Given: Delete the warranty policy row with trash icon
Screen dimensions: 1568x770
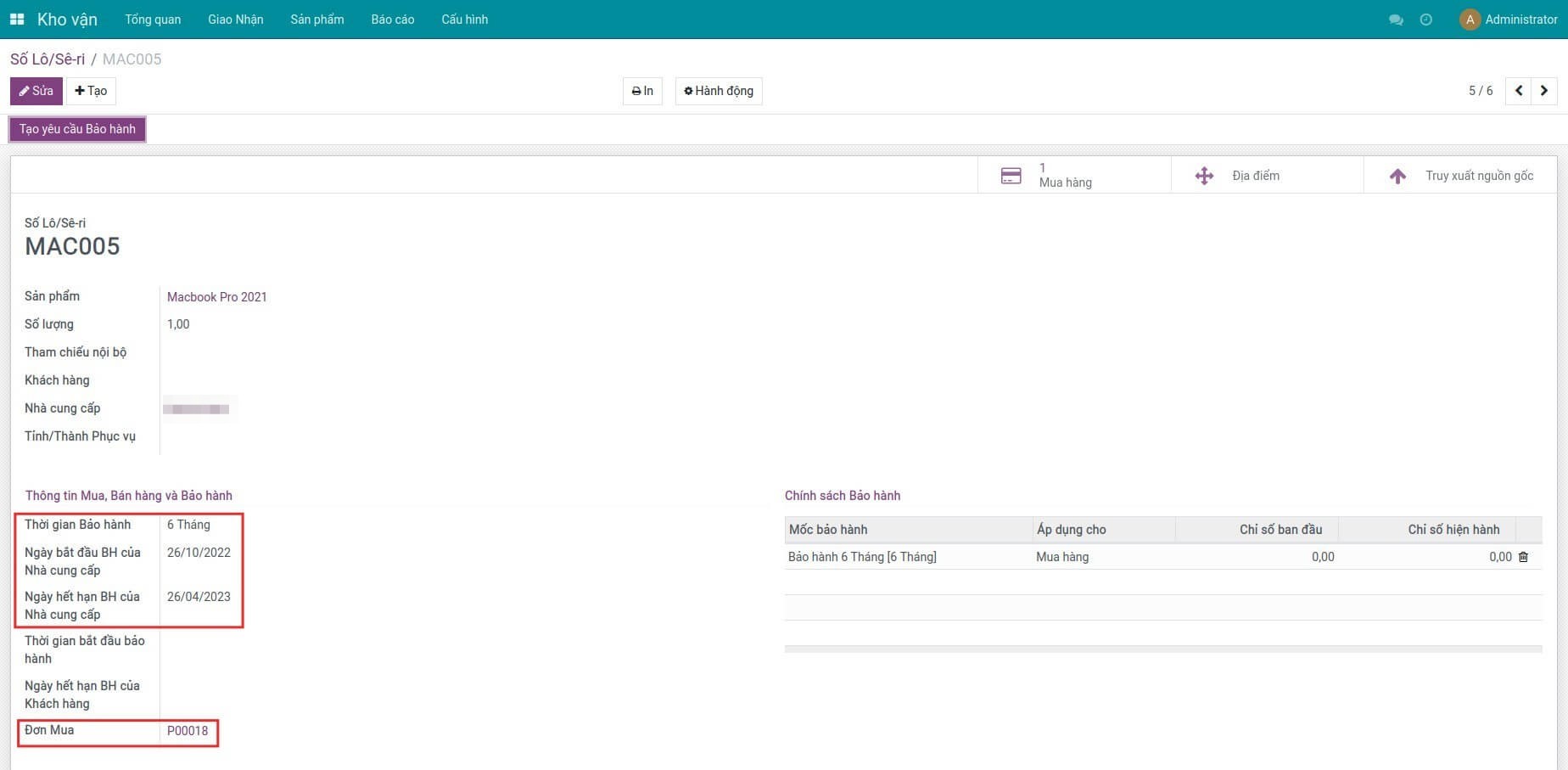Looking at the screenshot, I should tap(1523, 557).
